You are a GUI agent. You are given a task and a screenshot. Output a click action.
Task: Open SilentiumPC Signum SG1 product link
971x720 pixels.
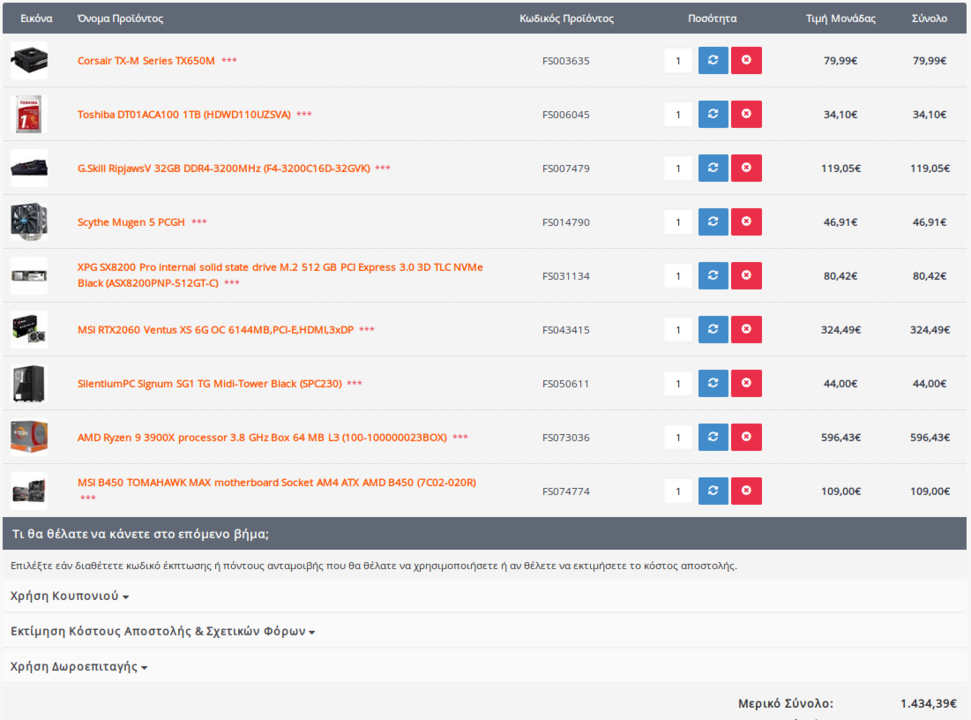pyautogui.click(x=209, y=384)
